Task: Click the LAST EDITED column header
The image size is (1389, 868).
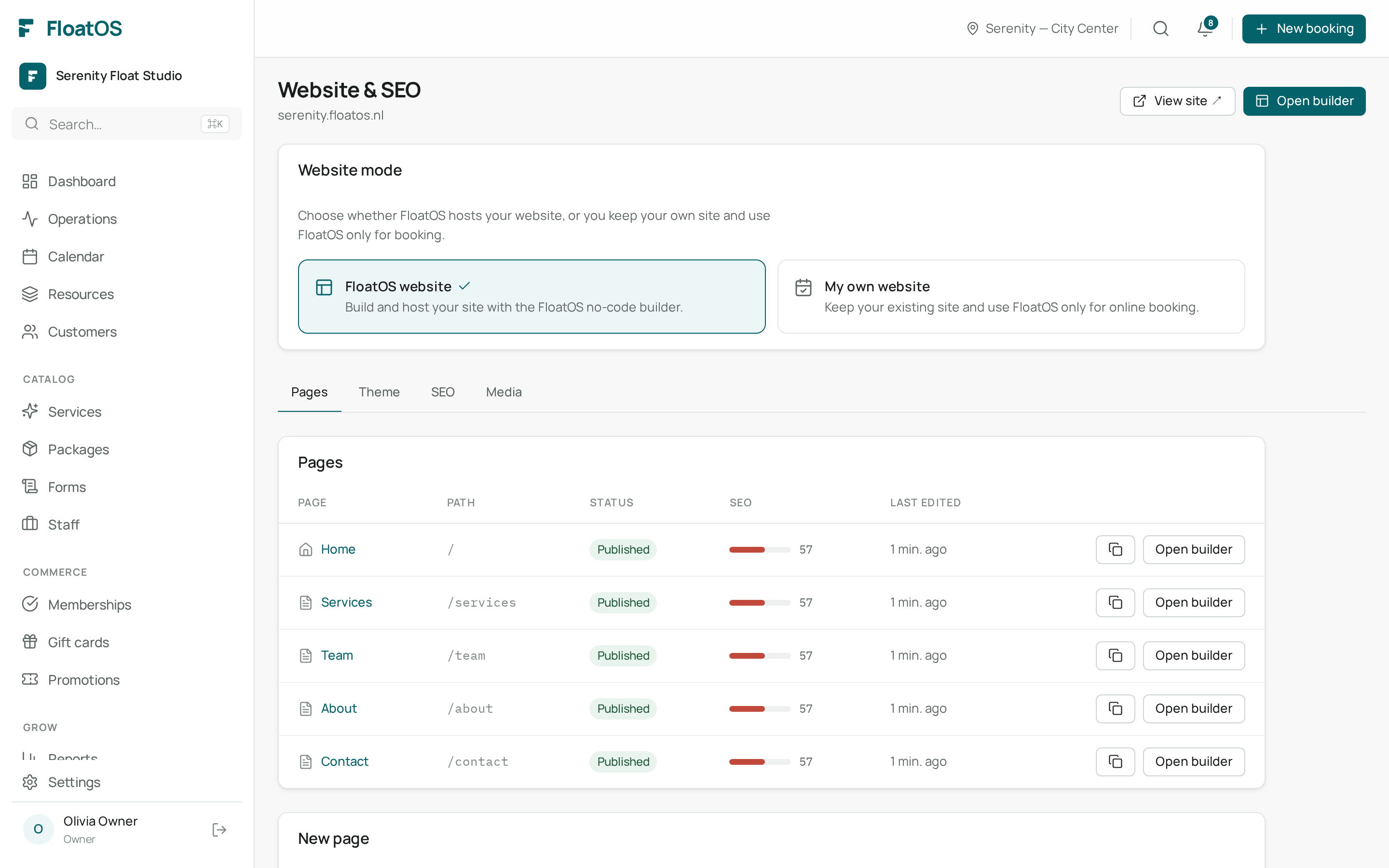Action: (925, 502)
